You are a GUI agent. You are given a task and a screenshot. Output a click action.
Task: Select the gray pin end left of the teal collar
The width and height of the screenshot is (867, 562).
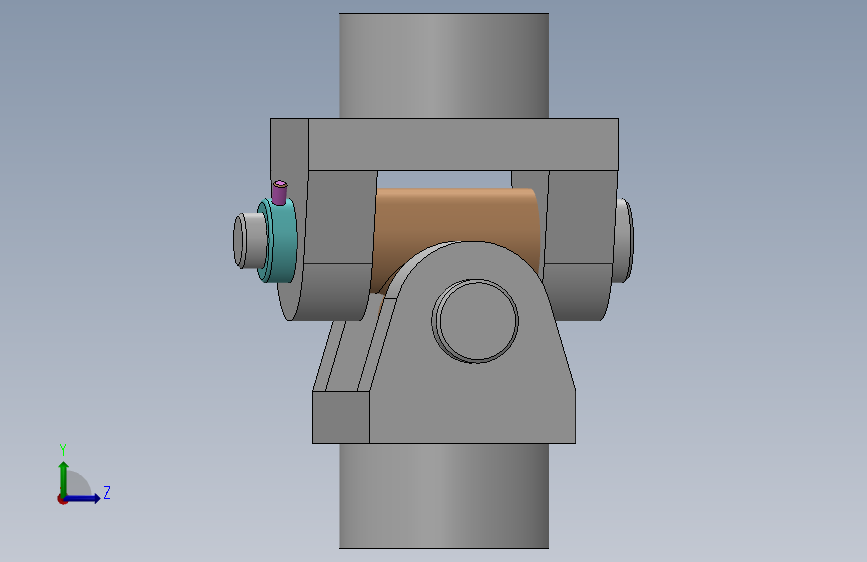pyautogui.click(x=249, y=241)
